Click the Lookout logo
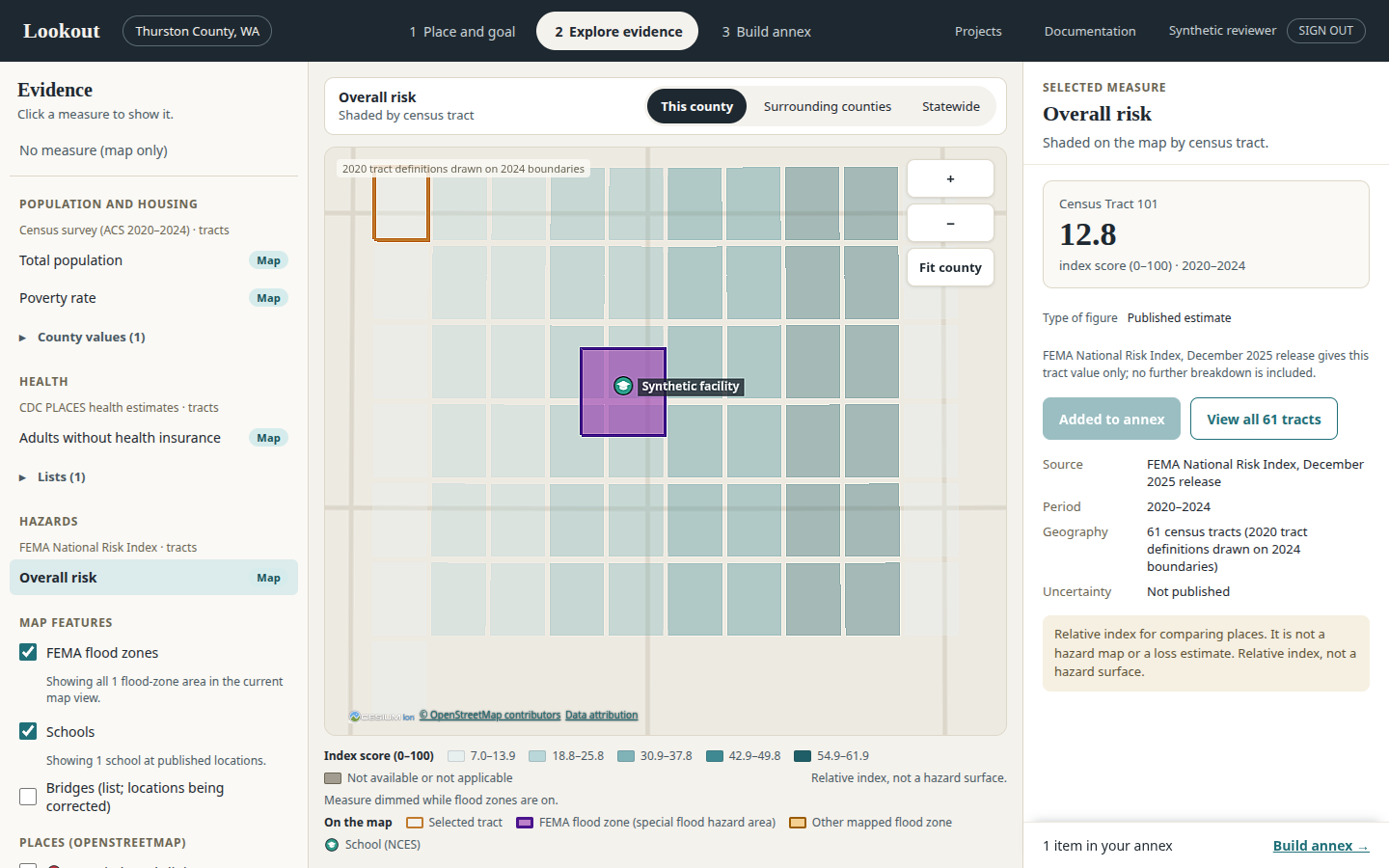1389x868 pixels. click(x=62, y=31)
